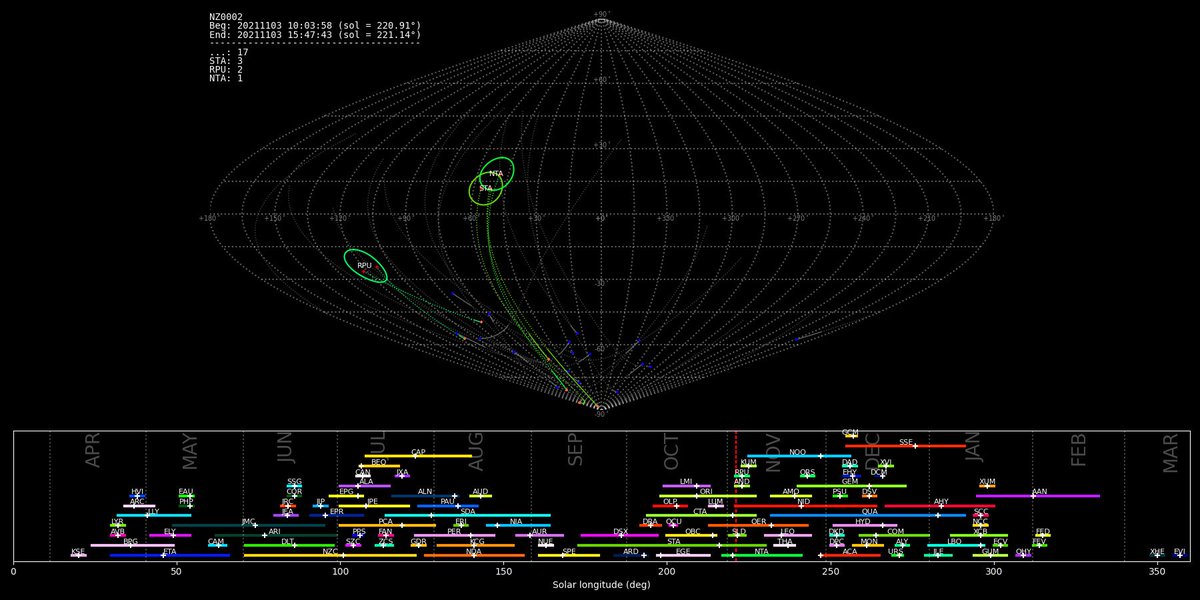This screenshot has width=1200, height=600.
Task: Select the Beg: 20211103 10:03:58 line
Action: pyautogui.click(x=315, y=26)
